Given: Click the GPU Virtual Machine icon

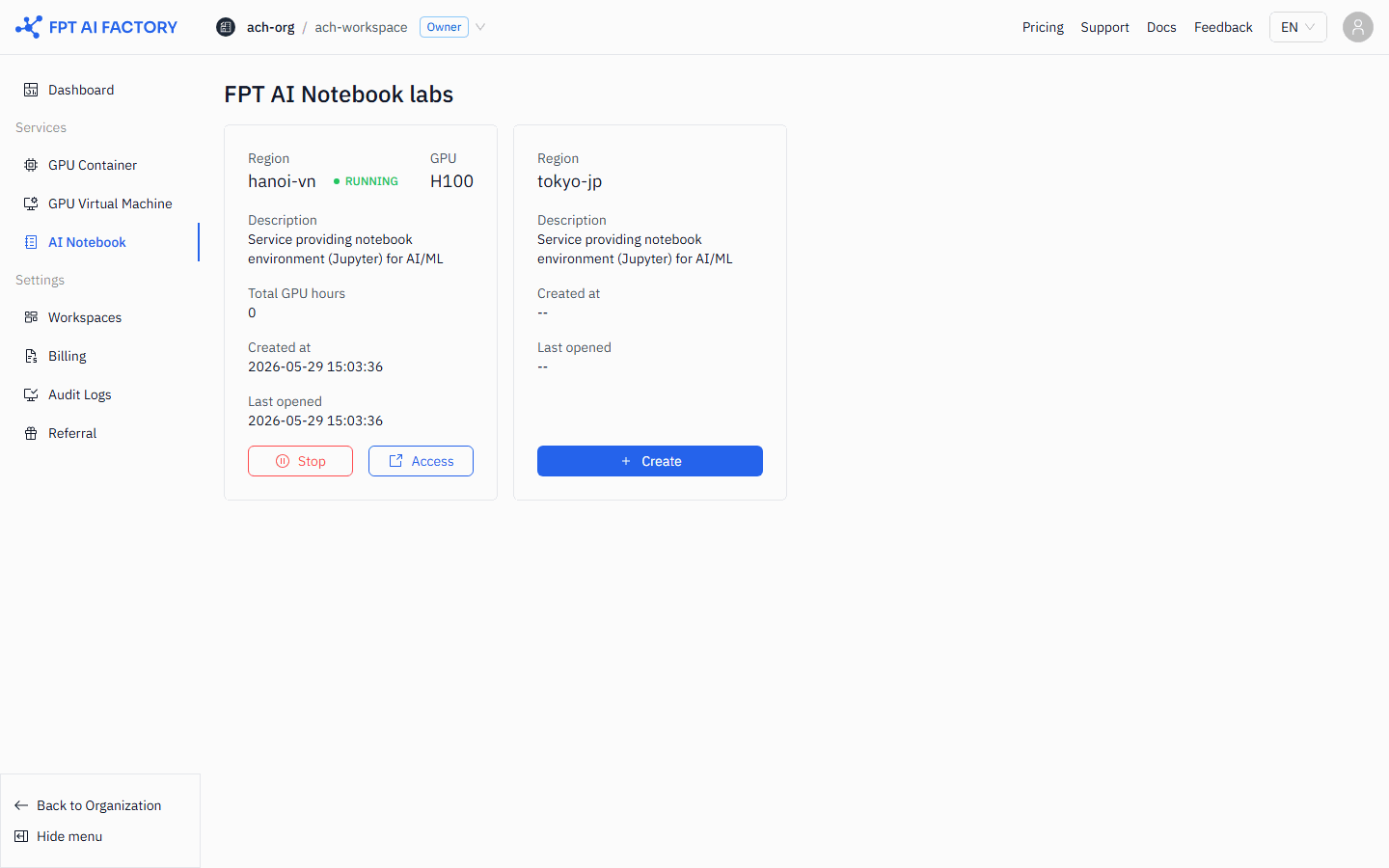Looking at the screenshot, I should 31,203.
